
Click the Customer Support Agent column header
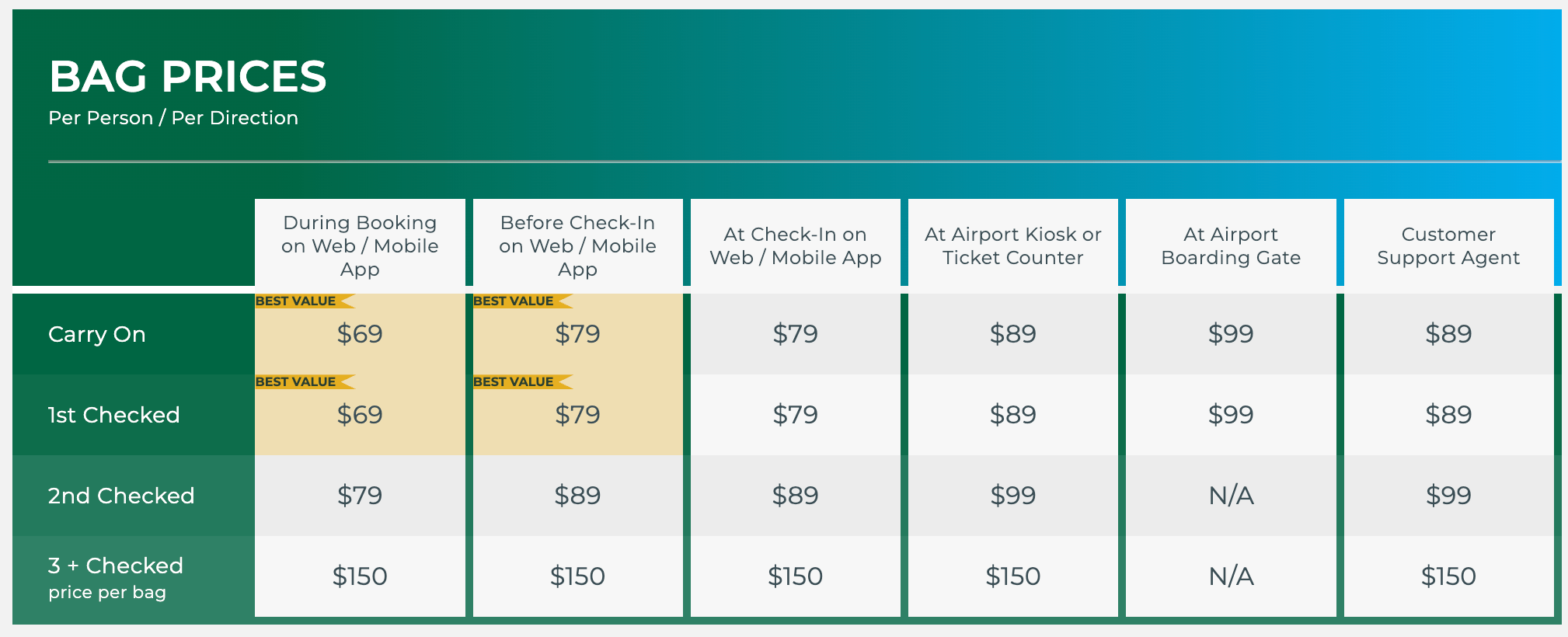click(1448, 245)
